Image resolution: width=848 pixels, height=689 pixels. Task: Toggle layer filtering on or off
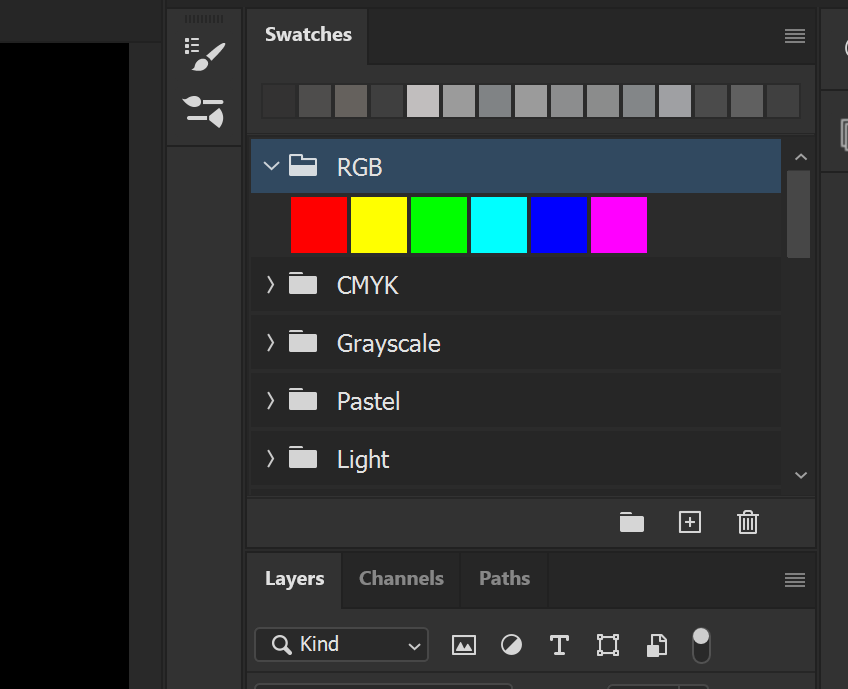701,645
